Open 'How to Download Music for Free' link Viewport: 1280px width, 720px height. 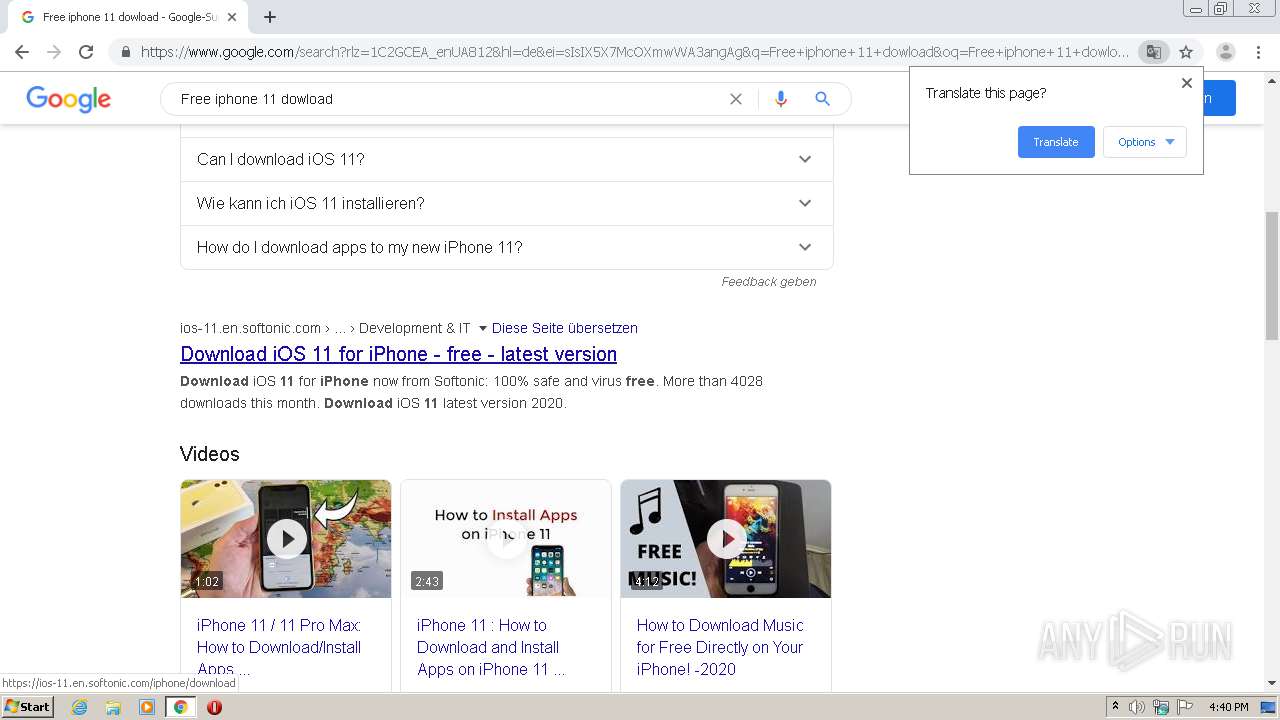click(x=720, y=647)
